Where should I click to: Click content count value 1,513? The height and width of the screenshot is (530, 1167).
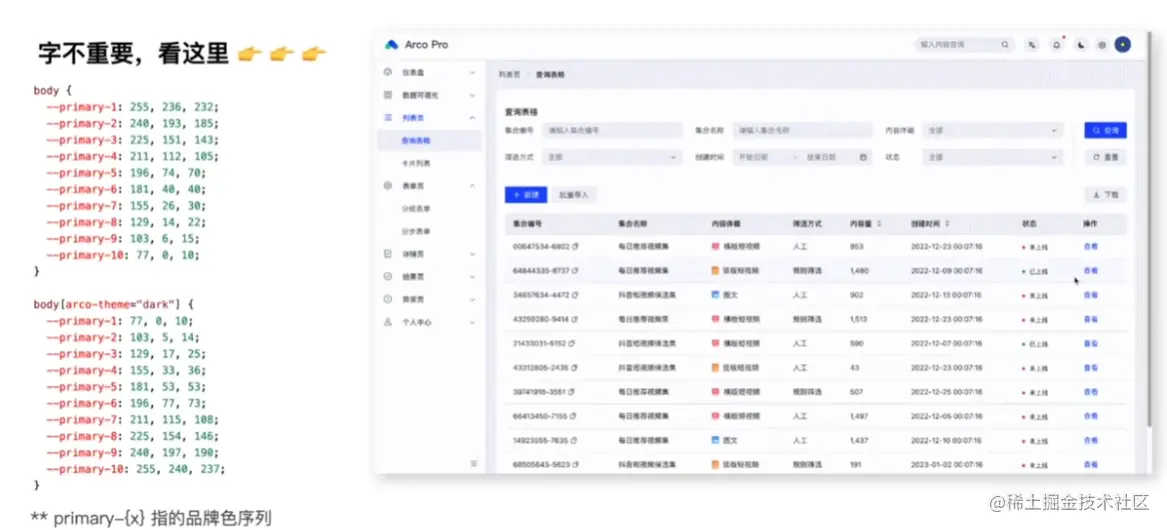pos(858,319)
